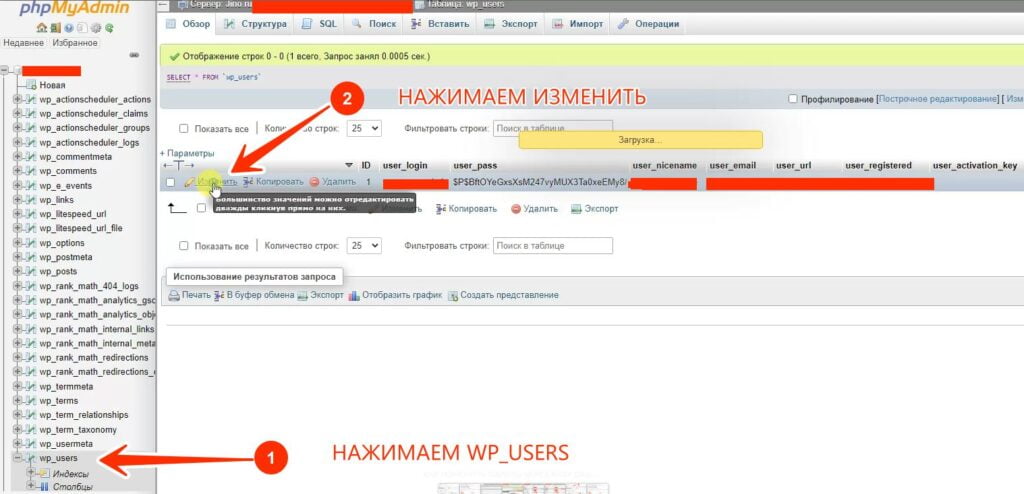Click the wp_comments table icon

tap(31, 171)
